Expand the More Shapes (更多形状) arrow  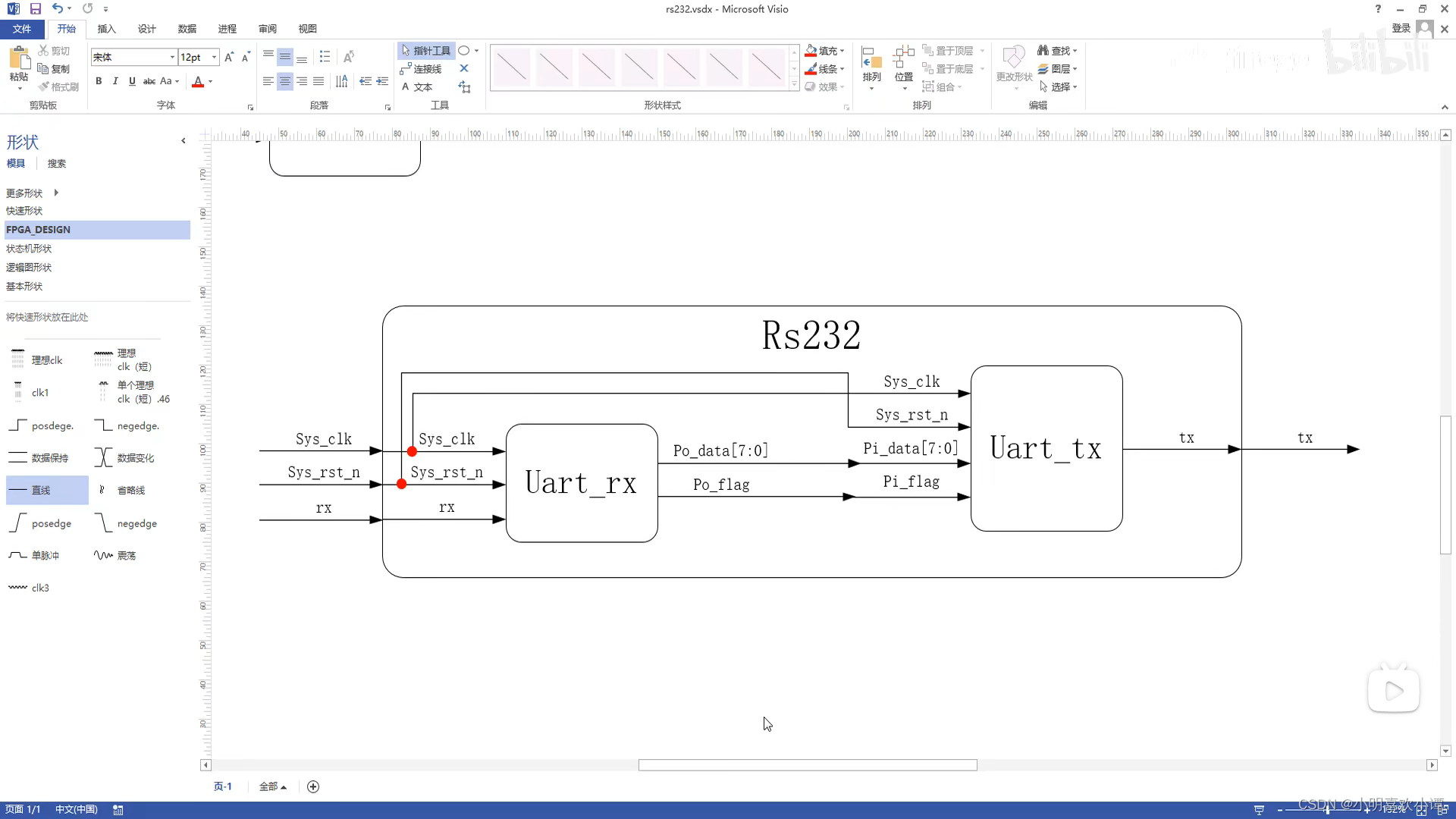click(x=56, y=193)
